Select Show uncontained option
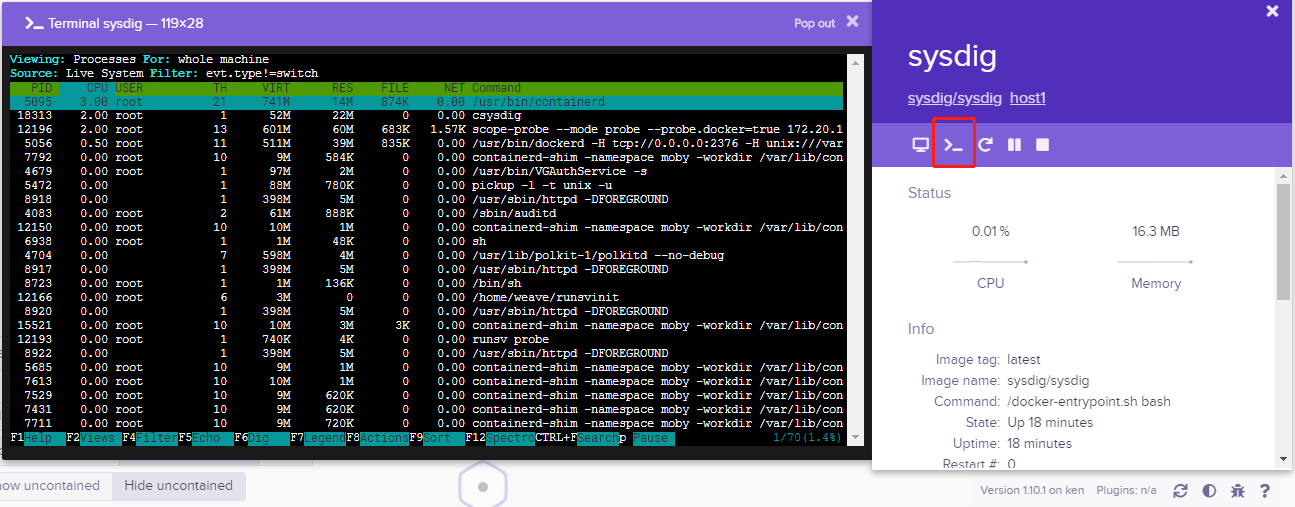 point(50,486)
